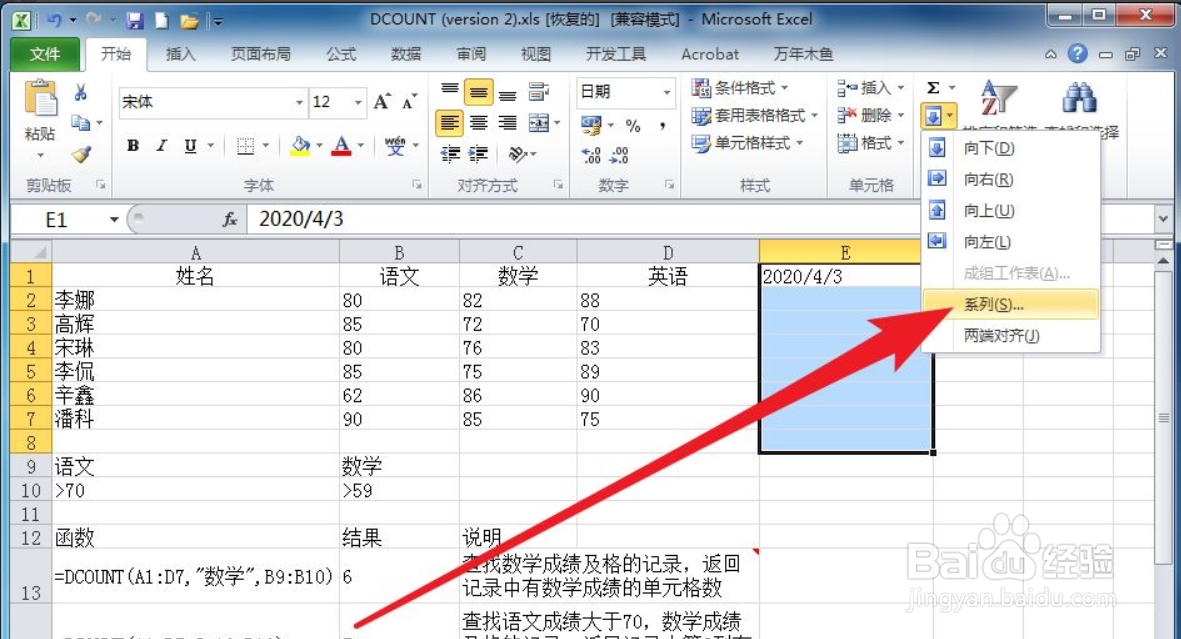1181x639 pixels.
Task: Switch to the 公式 tab
Action: 341,54
